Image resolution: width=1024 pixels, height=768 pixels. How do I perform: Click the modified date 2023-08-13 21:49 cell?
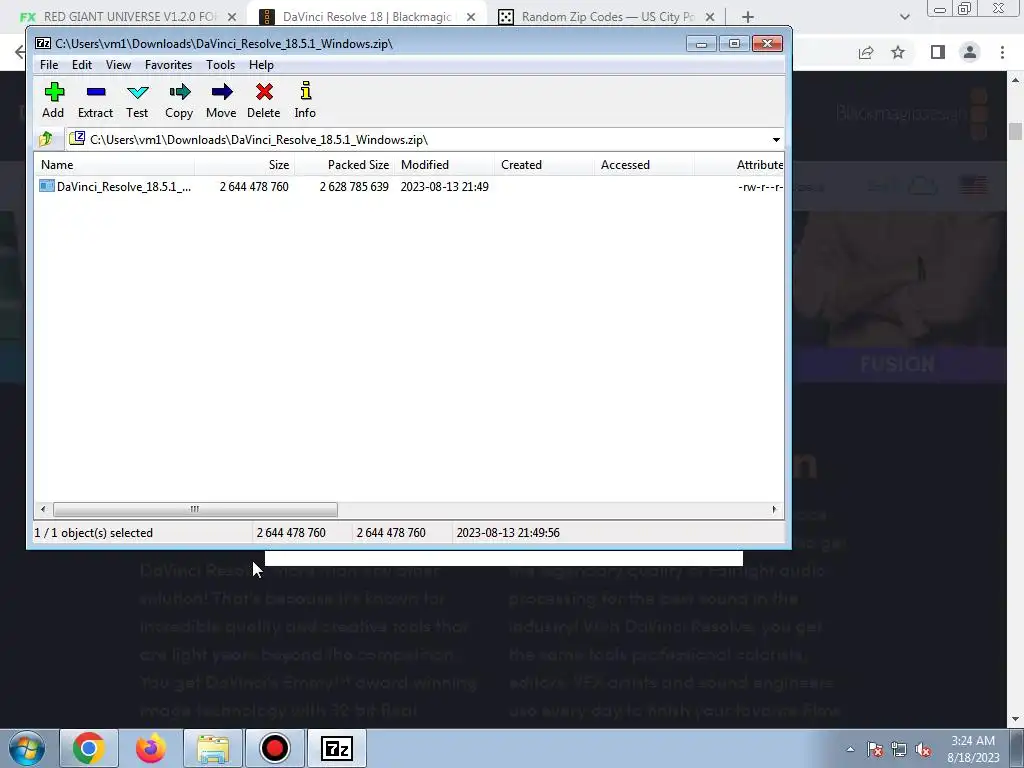point(444,187)
